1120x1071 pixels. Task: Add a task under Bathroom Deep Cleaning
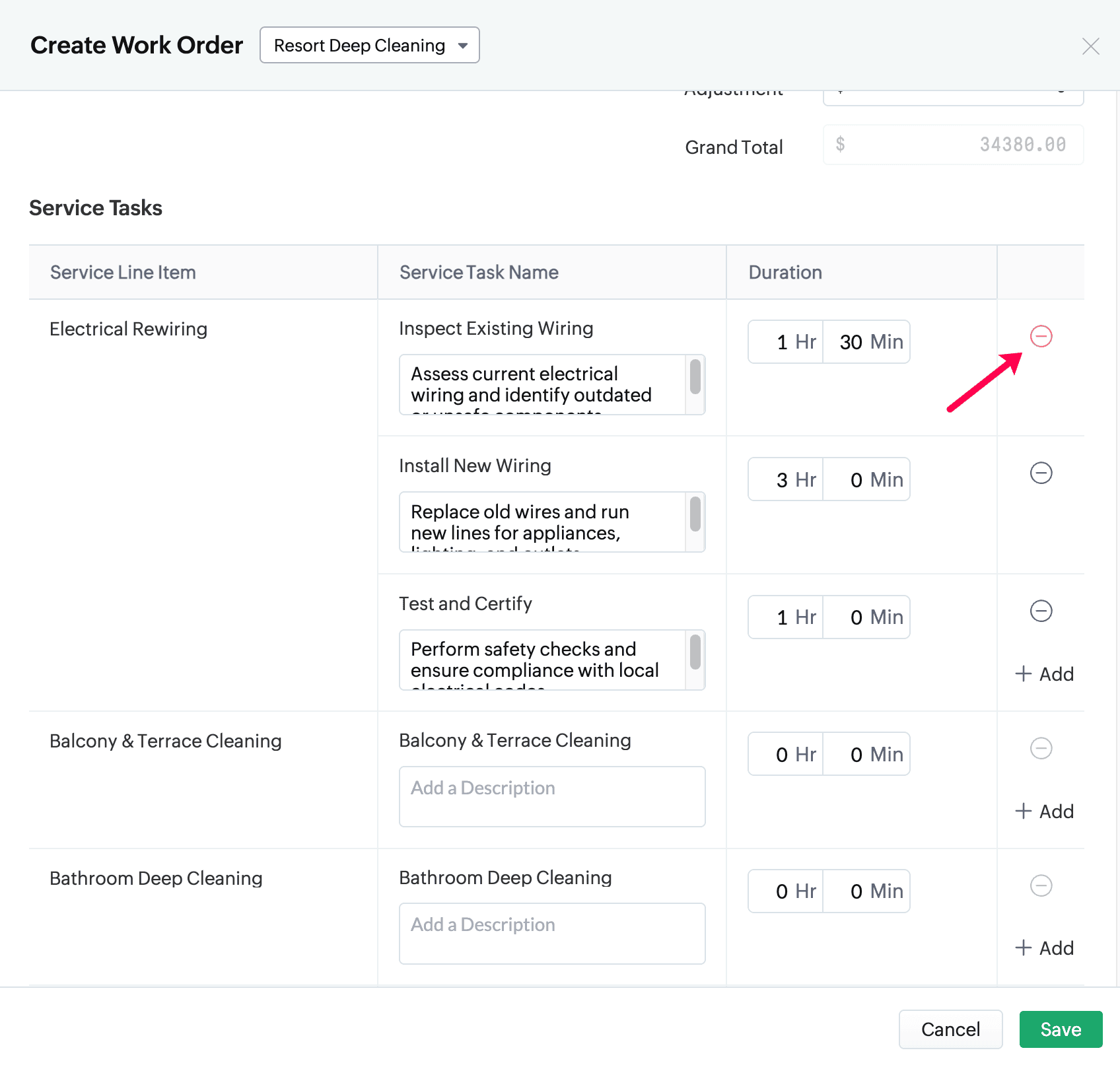point(1044,948)
